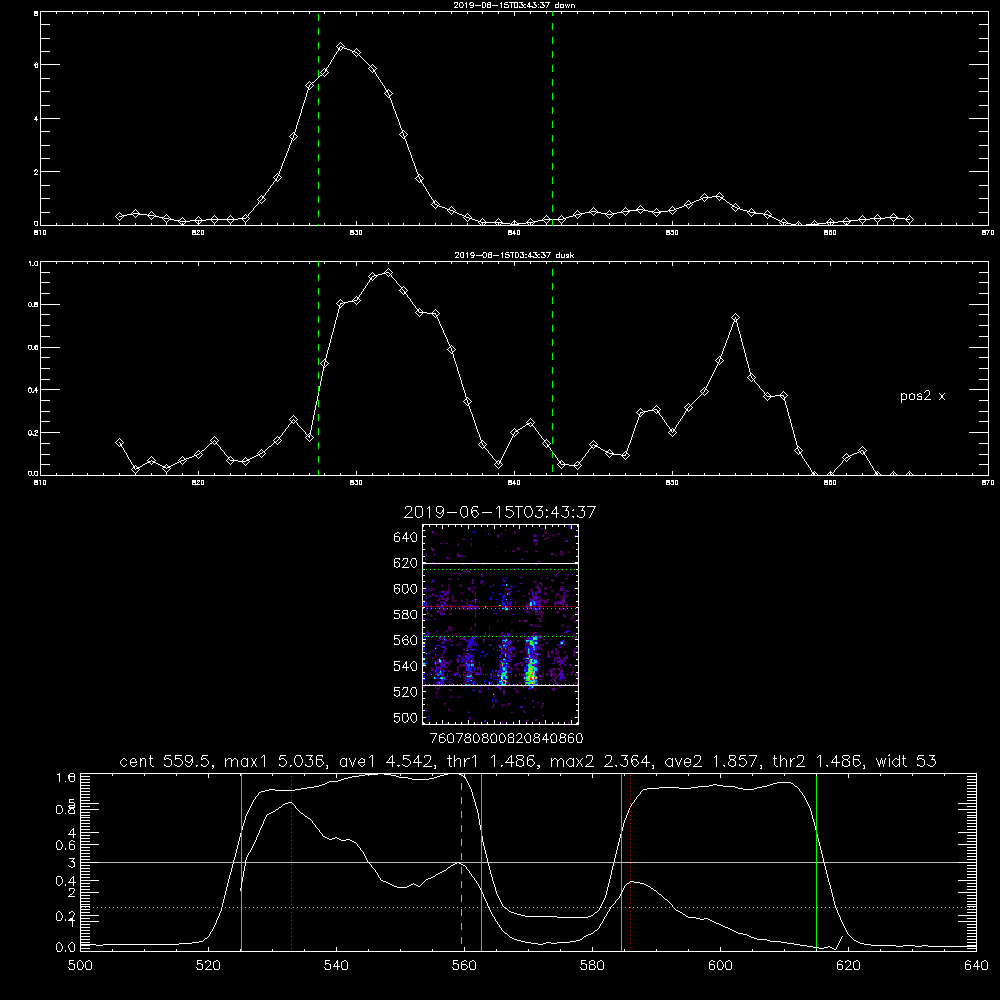Click the '560' x-axis label of bottom plot

coord(464,966)
